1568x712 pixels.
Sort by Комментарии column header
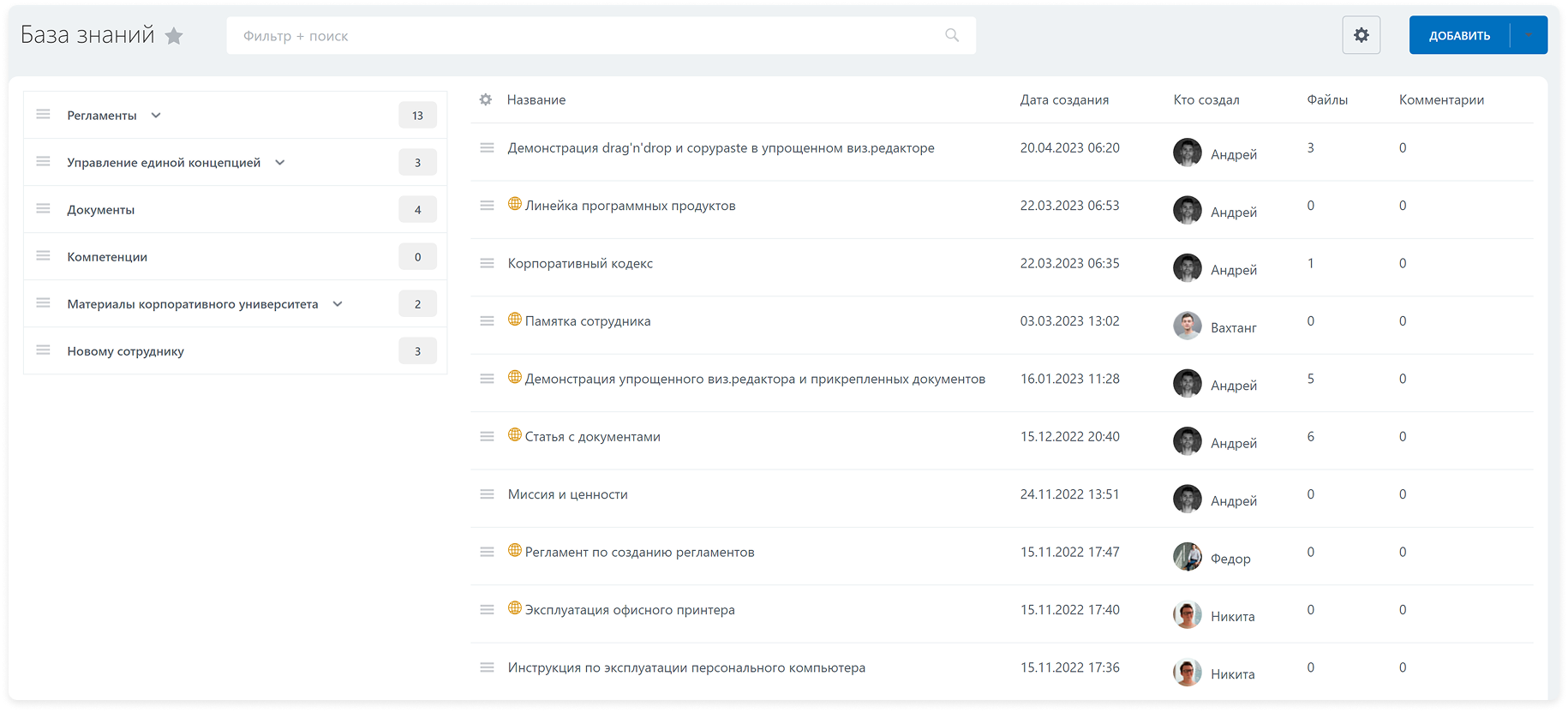[x=1441, y=99]
